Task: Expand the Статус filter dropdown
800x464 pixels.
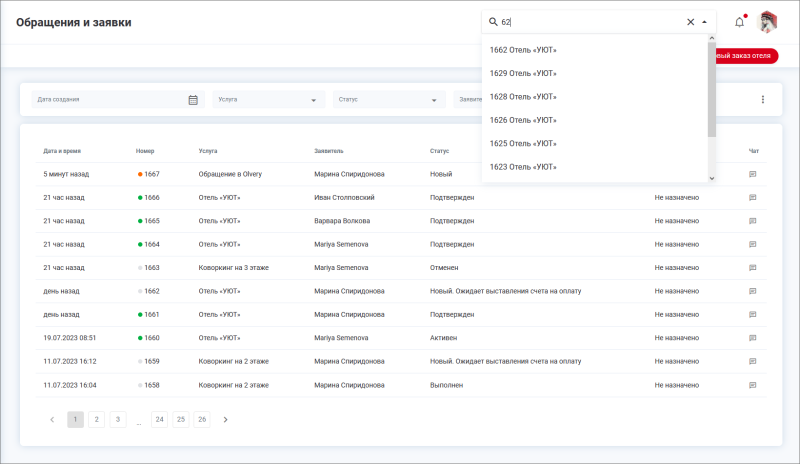Action: [434, 100]
